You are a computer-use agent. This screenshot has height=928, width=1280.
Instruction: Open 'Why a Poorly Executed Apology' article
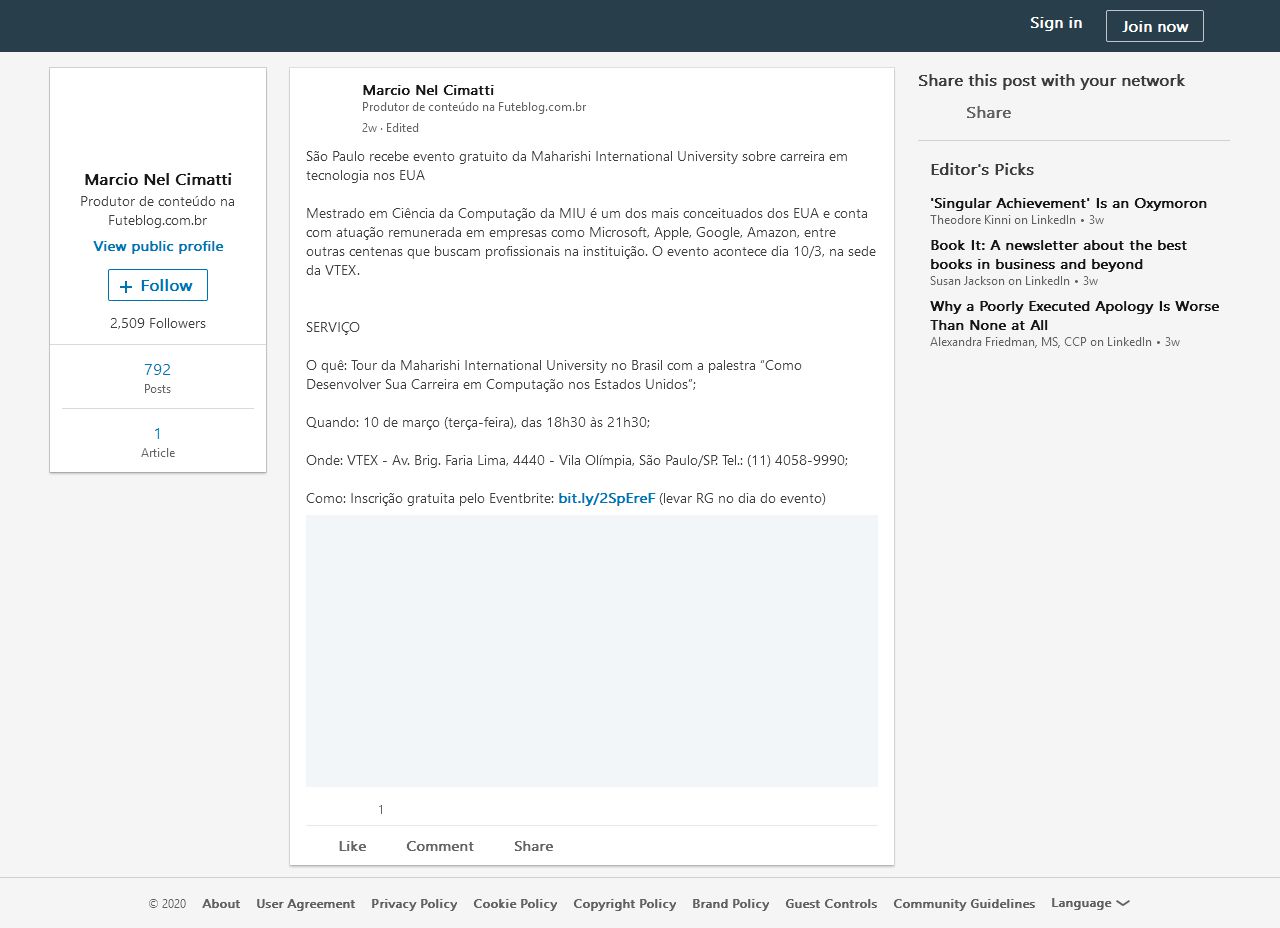pyautogui.click(x=1074, y=315)
